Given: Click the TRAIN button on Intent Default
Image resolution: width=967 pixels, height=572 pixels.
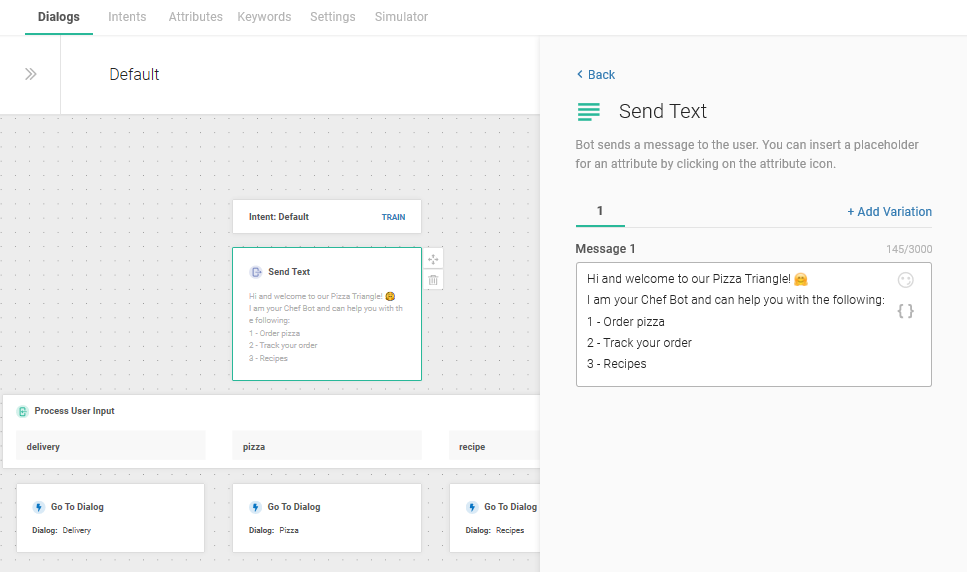Looking at the screenshot, I should pyautogui.click(x=393, y=217).
